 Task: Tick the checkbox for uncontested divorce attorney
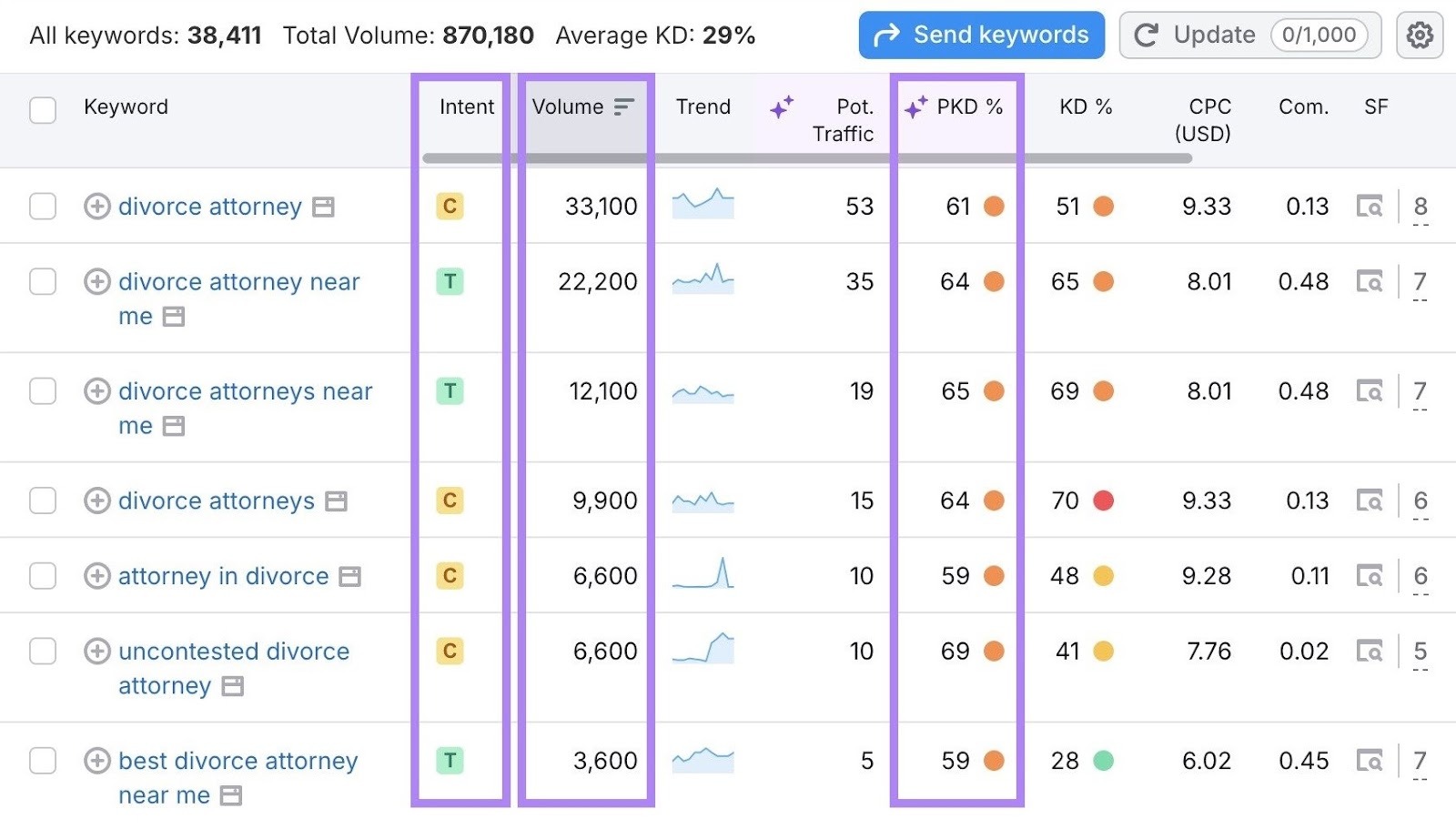click(x=42, y=652)
